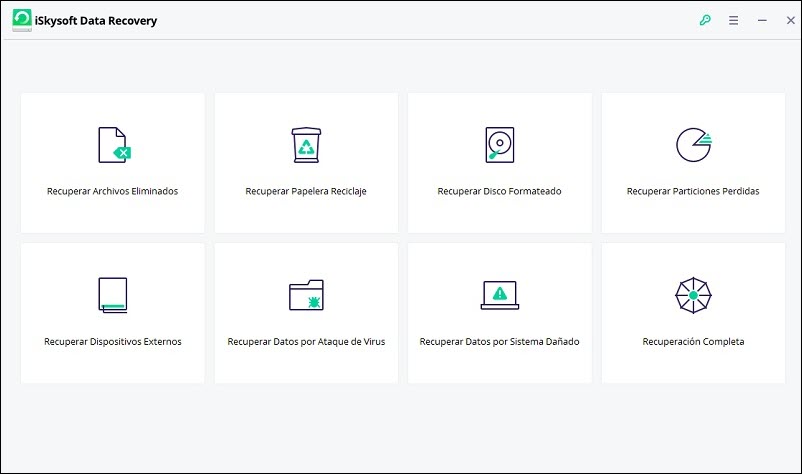Minimize the iSkysoft Data Recovery window
Image resolution: width=802 pixels, height=474 pixels.
762,20
